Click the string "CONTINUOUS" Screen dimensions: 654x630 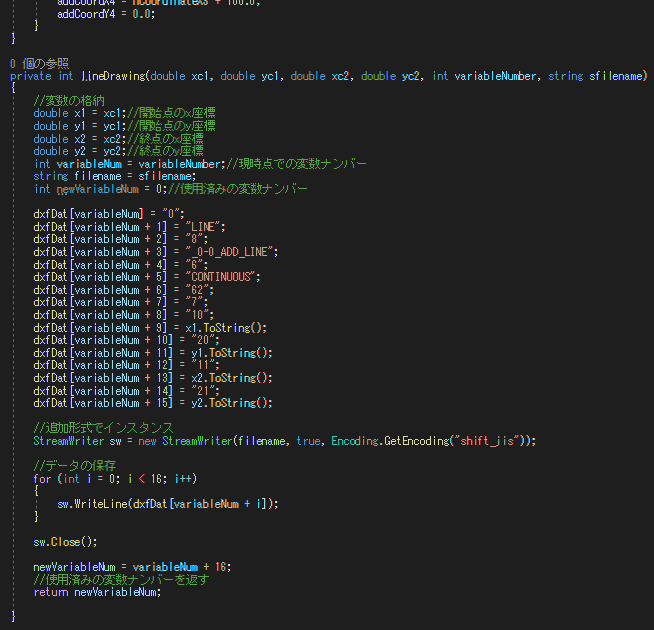click(x=220, y=277)
